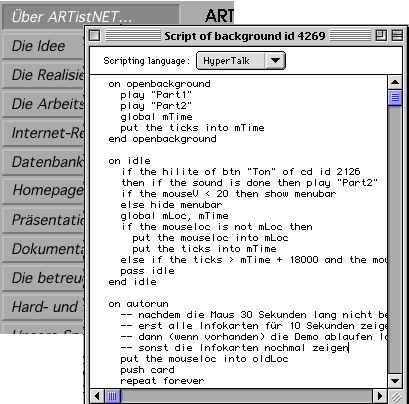Click the close box of script window
Viewport: 409px width, 404px height.
click(x=95, y=35)
